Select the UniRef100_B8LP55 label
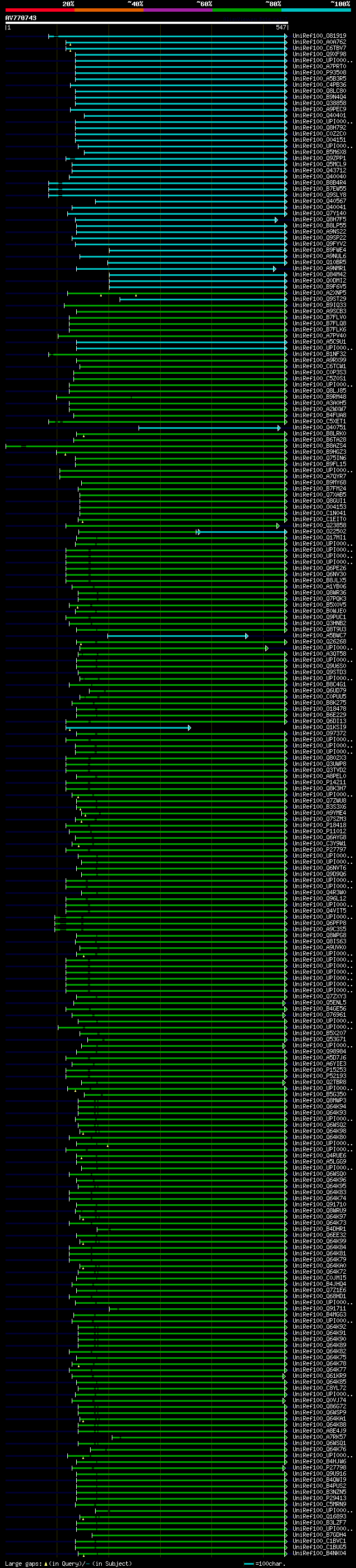Viewport: 356px width, 1568px height. click(319, 225)
